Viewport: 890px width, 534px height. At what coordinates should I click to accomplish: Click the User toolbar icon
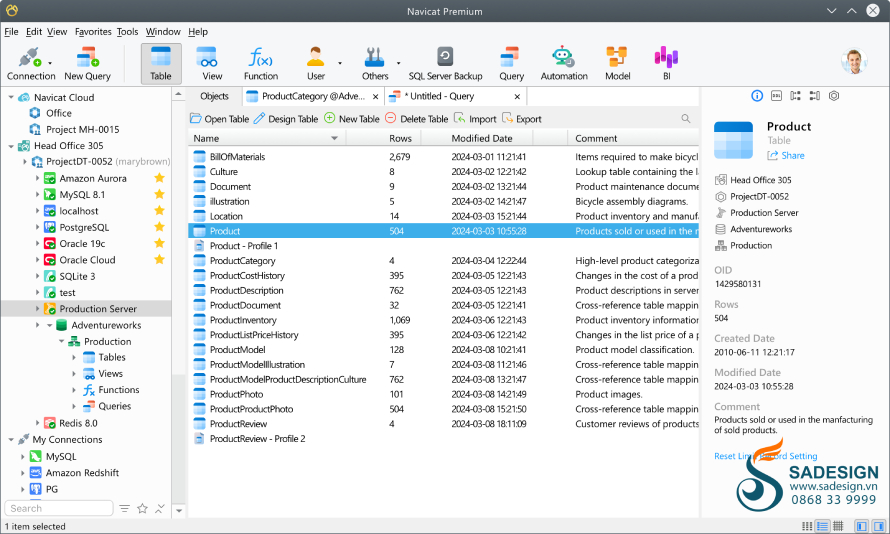tap(316, 64)
